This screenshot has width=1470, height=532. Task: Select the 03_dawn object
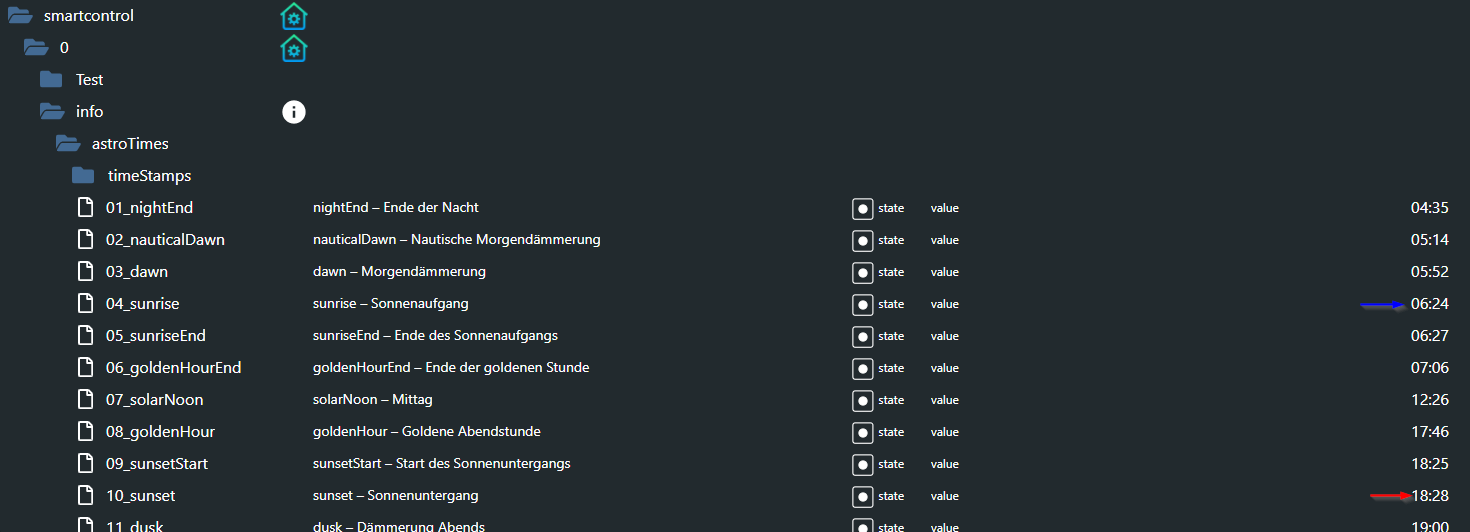point(137,272)
